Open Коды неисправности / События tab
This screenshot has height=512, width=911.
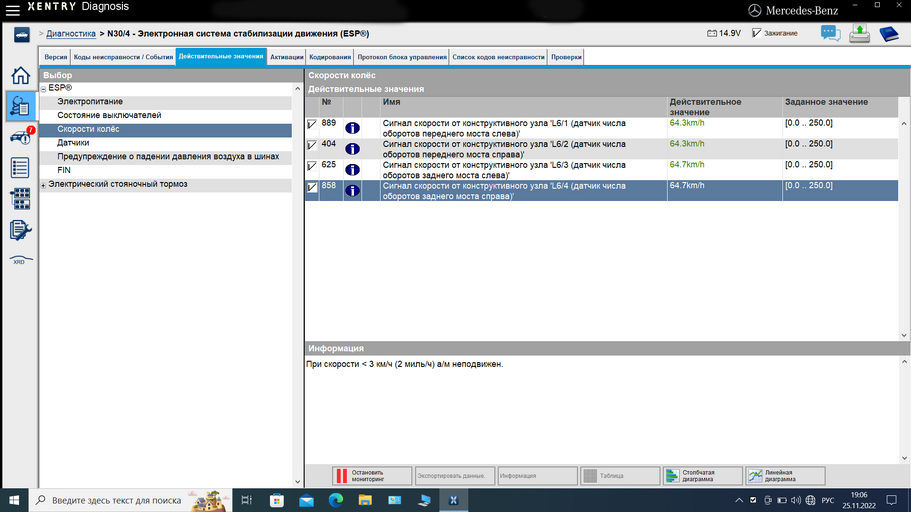pos(123,57)
